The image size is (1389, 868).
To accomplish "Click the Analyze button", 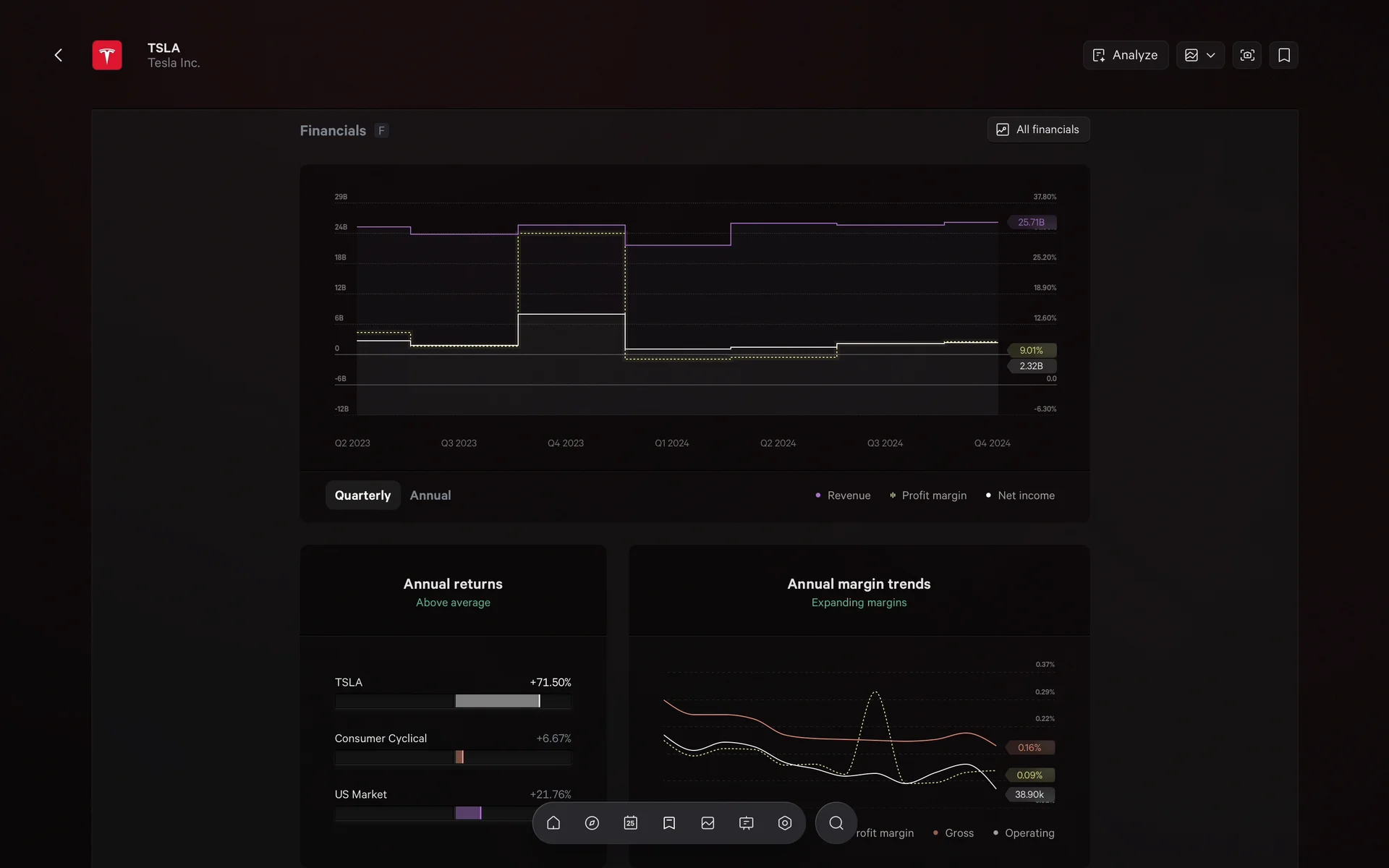I will pos(1125,55).
